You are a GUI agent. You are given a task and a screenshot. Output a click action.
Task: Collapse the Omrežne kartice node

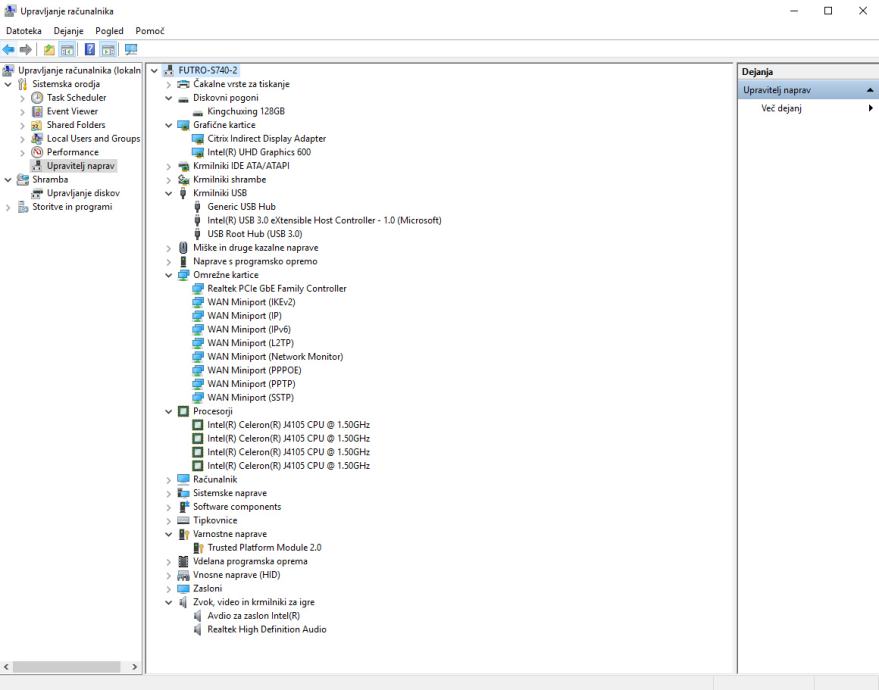(x=169, y=275)
